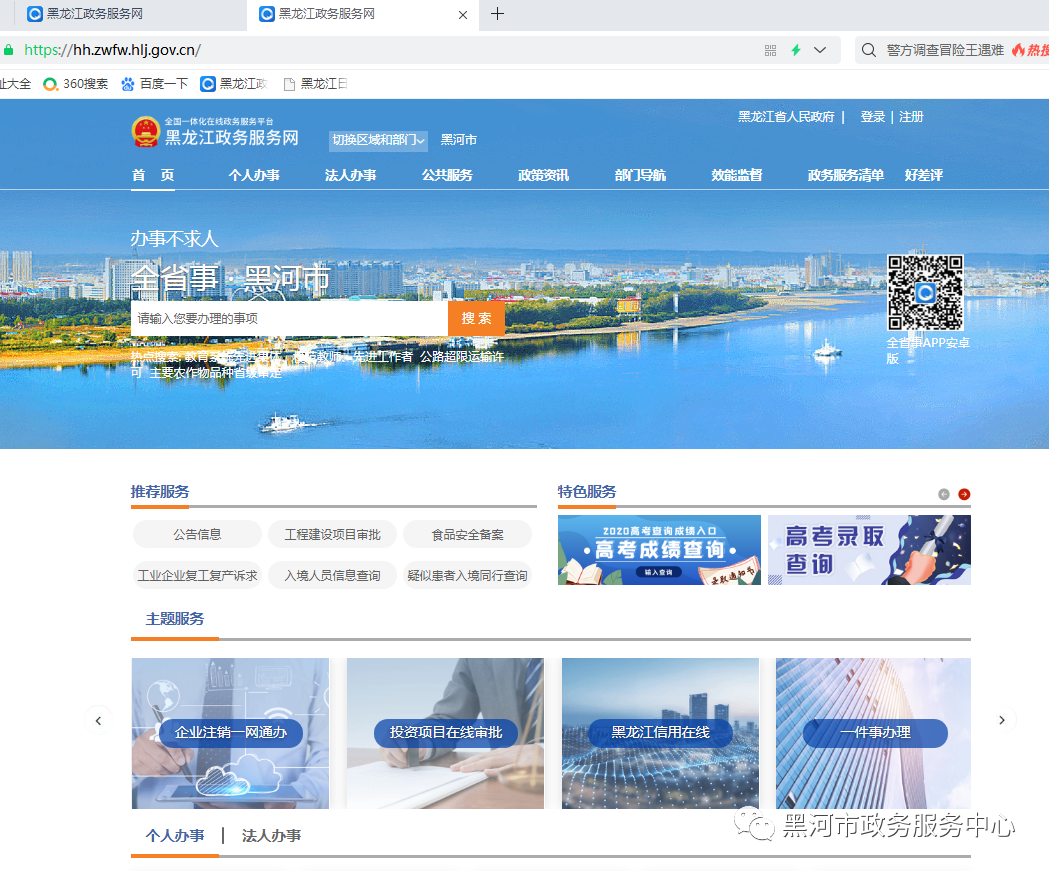Click the security lock icon in address bar
Screen dimensions: 1049x871
[8, 48]
